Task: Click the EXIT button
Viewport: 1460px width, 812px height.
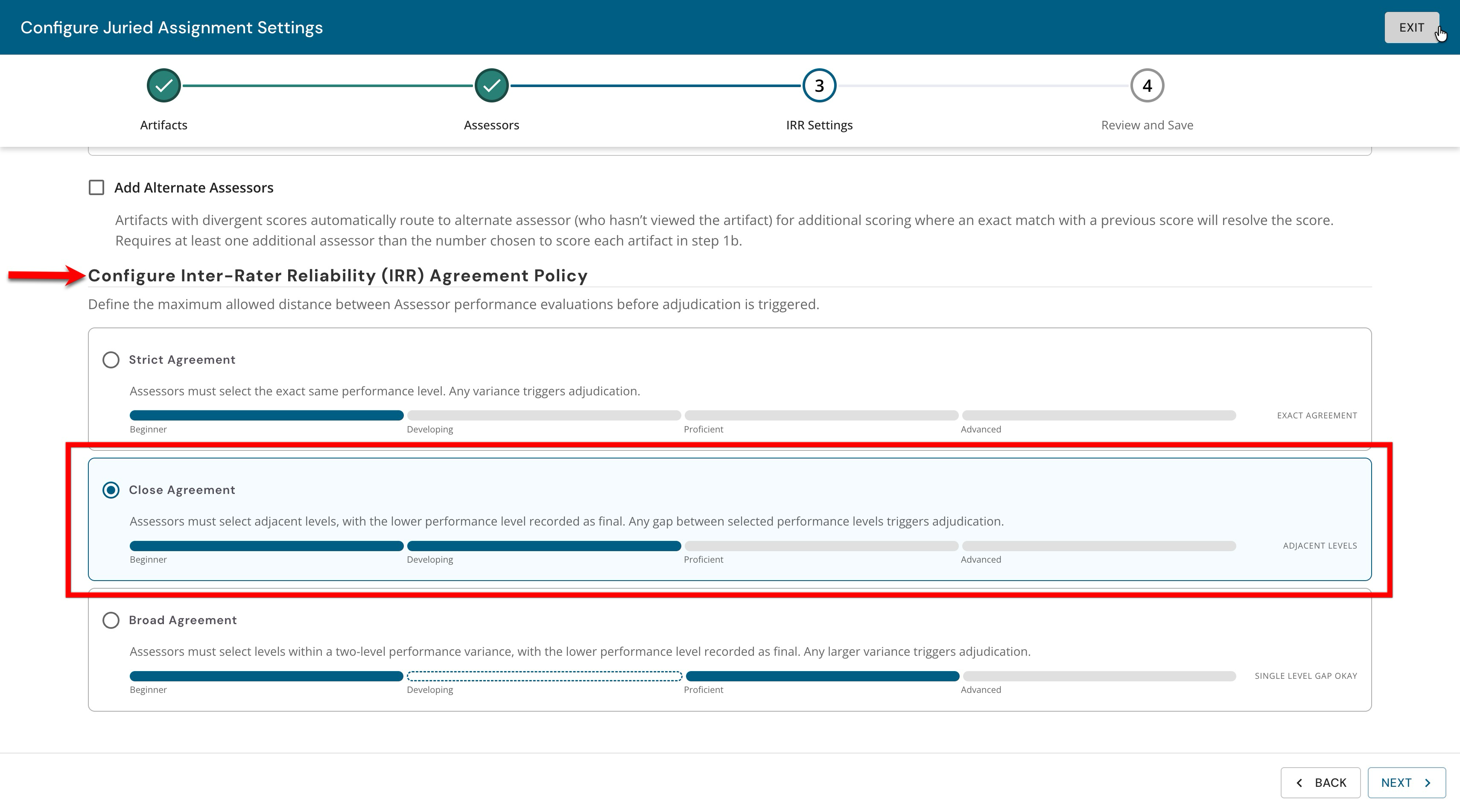Action: [x=1411, y=27]
